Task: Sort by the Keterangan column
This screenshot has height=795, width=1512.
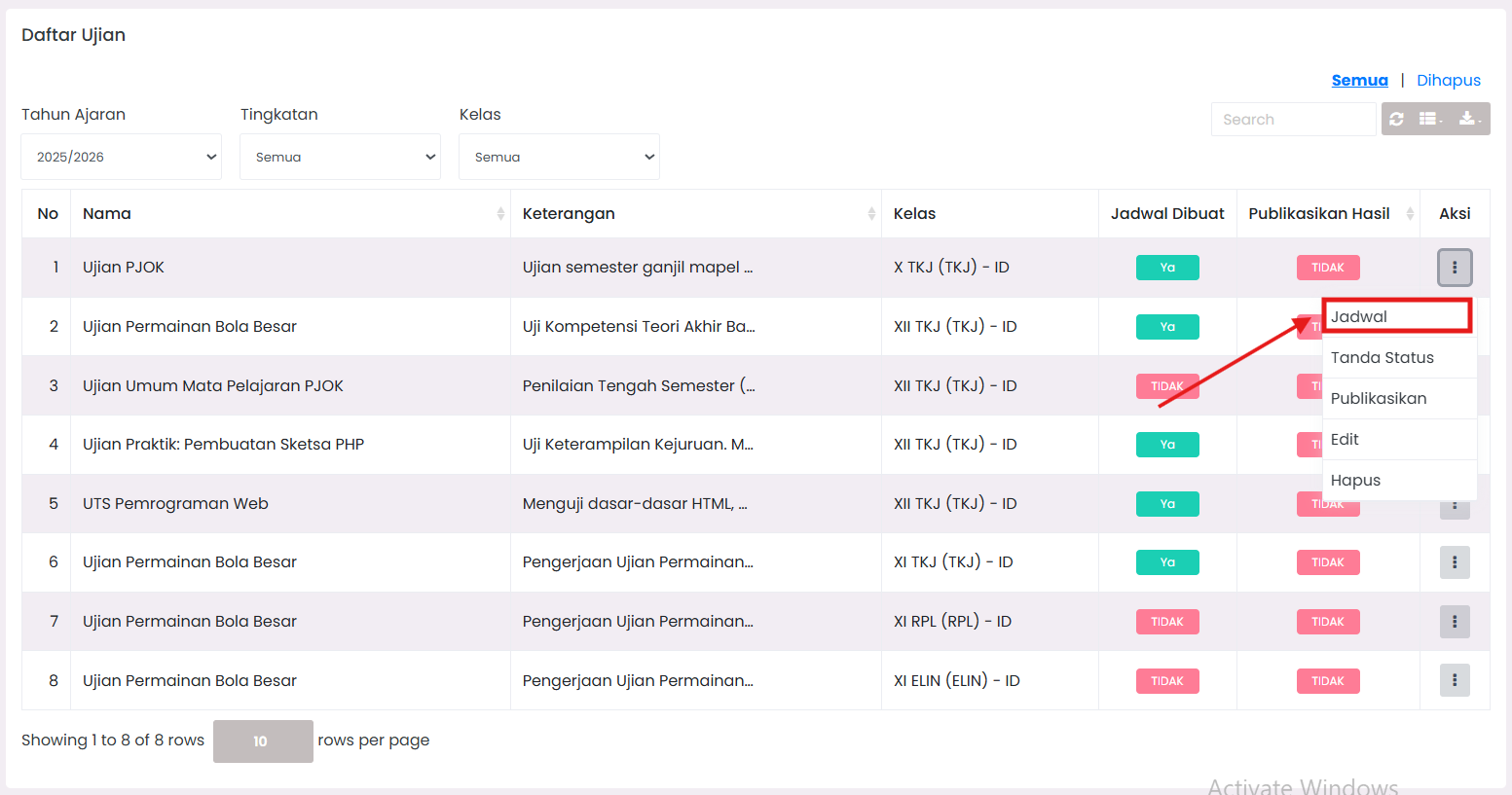Action: click(695, 214)
